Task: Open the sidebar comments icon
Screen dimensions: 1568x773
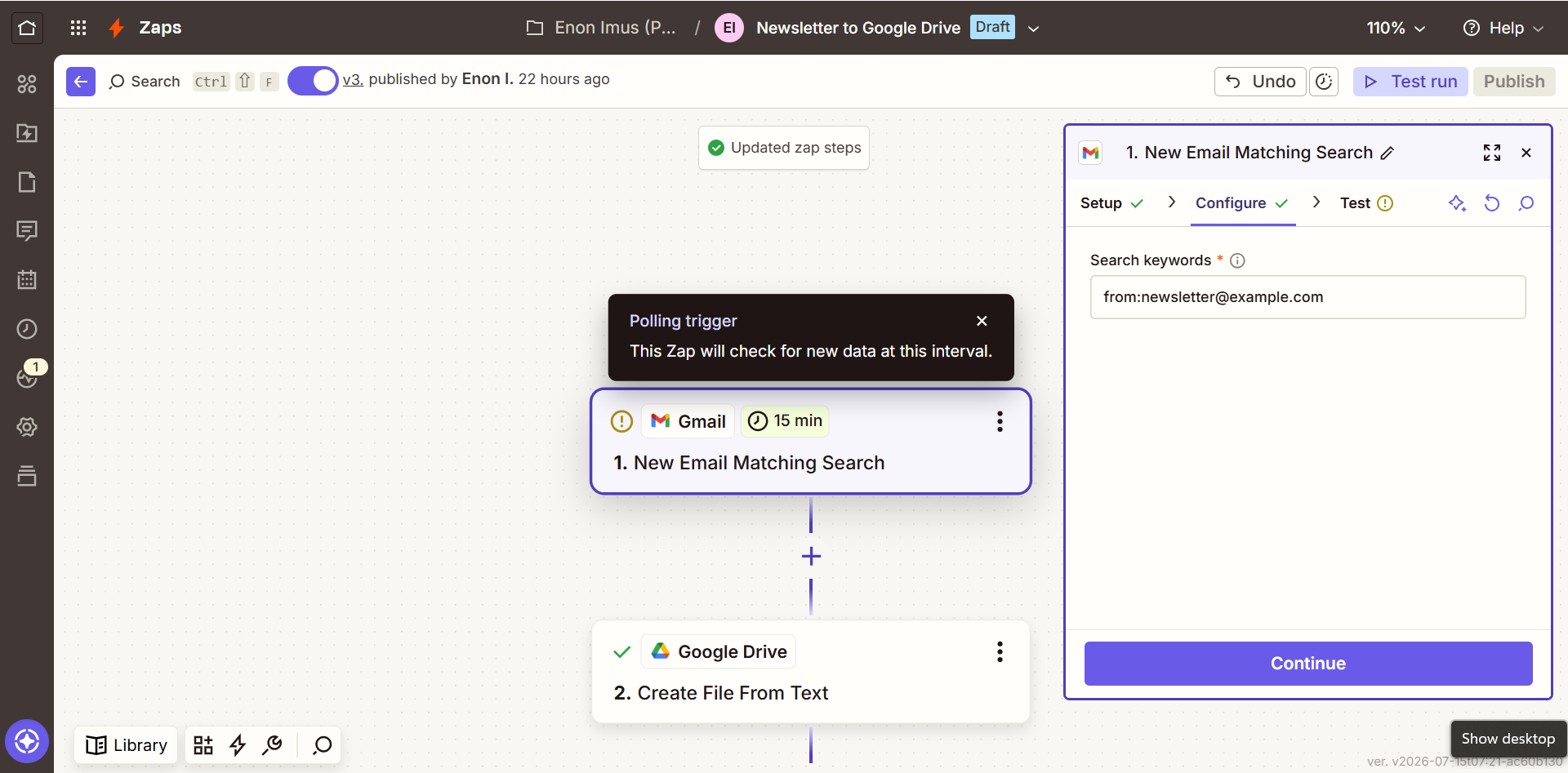Action: (x=27, y=231)
